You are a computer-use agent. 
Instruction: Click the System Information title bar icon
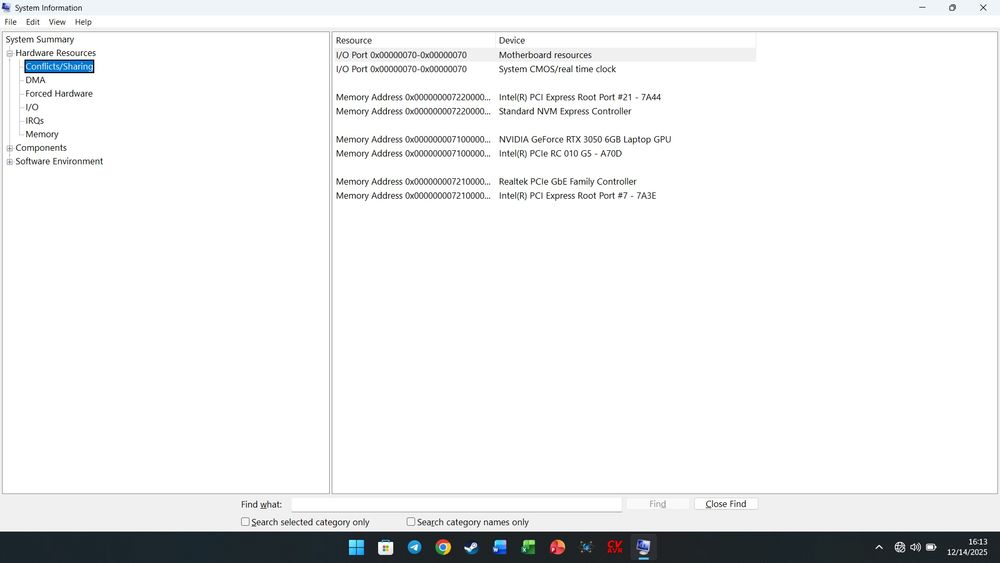[6, 8]
